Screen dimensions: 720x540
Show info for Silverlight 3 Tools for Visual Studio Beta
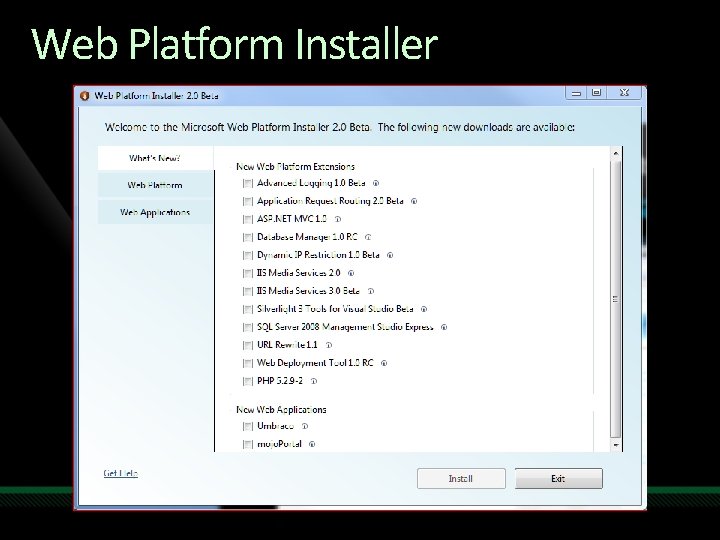click(424, 309)
